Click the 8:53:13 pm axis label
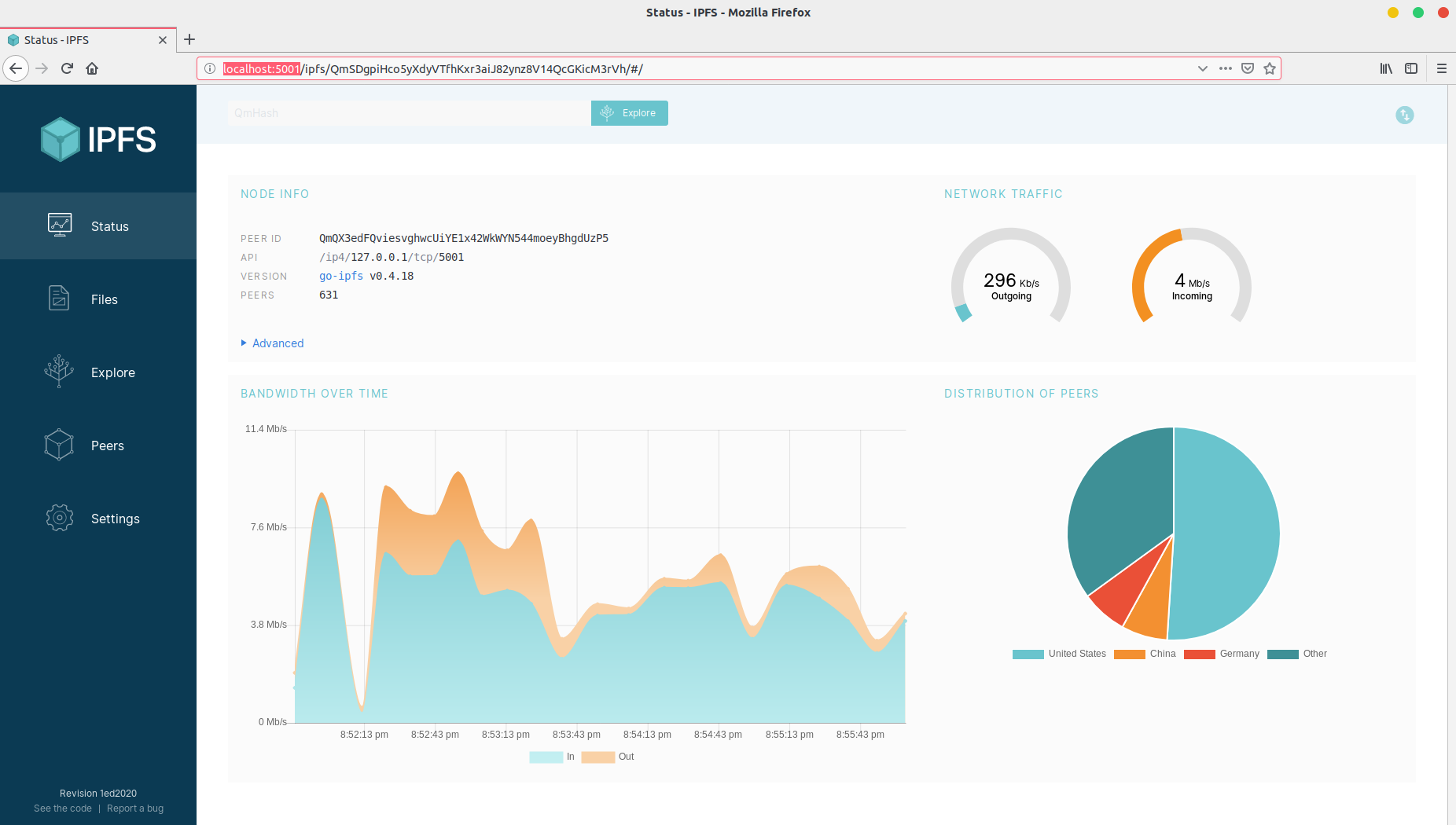 pos(506,735)
